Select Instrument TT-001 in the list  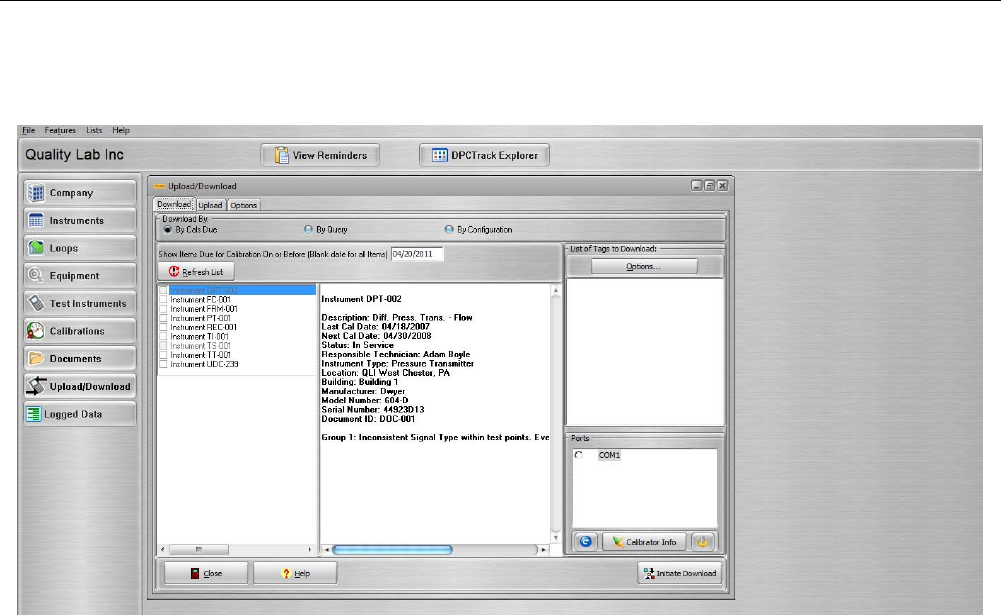[x=200, y=354]
